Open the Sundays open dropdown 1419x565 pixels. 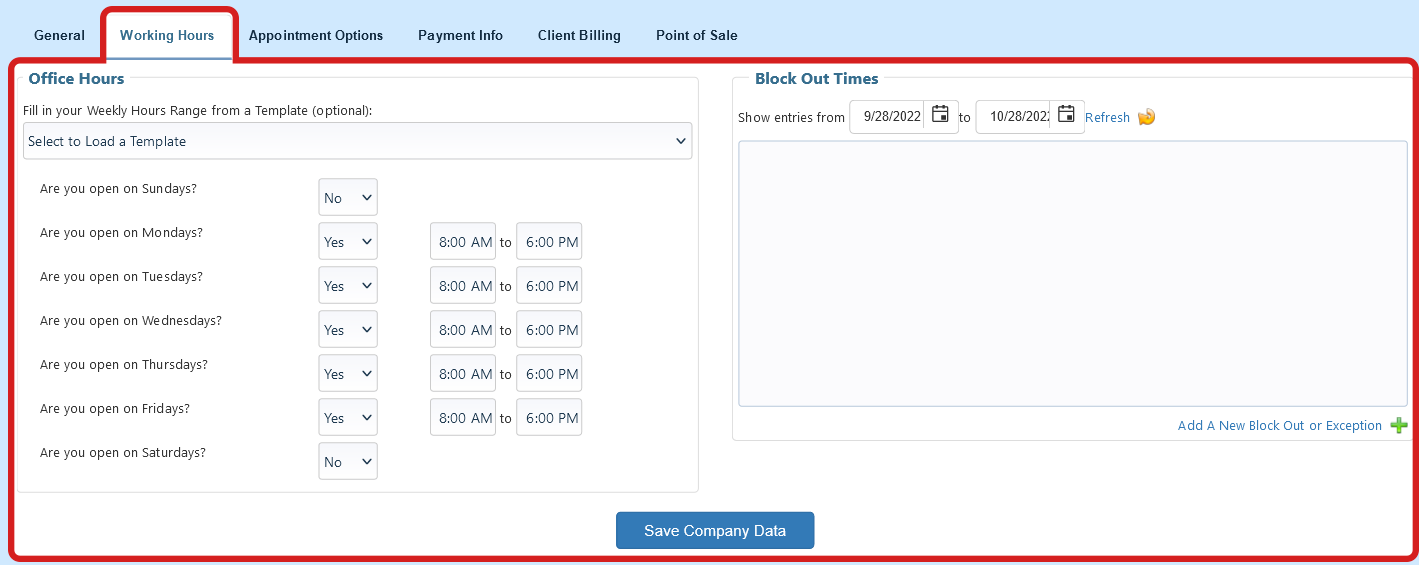pyautogui.click(x=348, y=198)
